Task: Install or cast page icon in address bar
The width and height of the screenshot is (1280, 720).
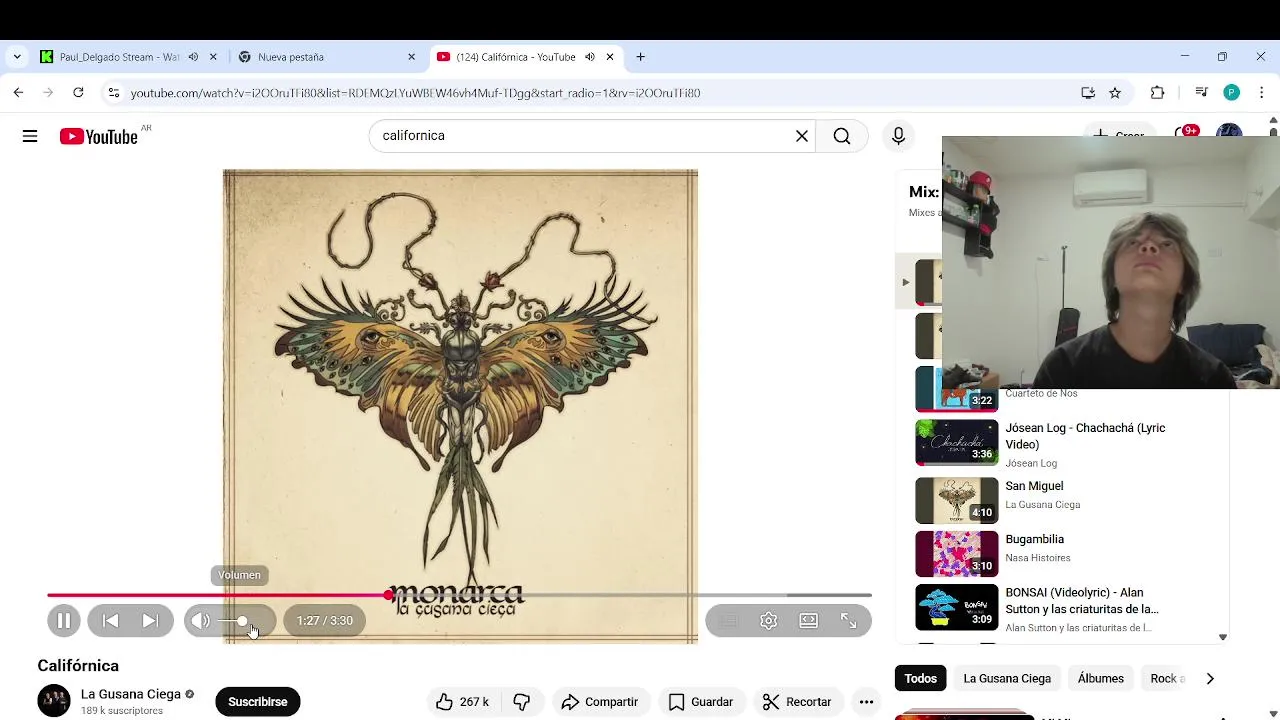Action: tap(1088, 93)
